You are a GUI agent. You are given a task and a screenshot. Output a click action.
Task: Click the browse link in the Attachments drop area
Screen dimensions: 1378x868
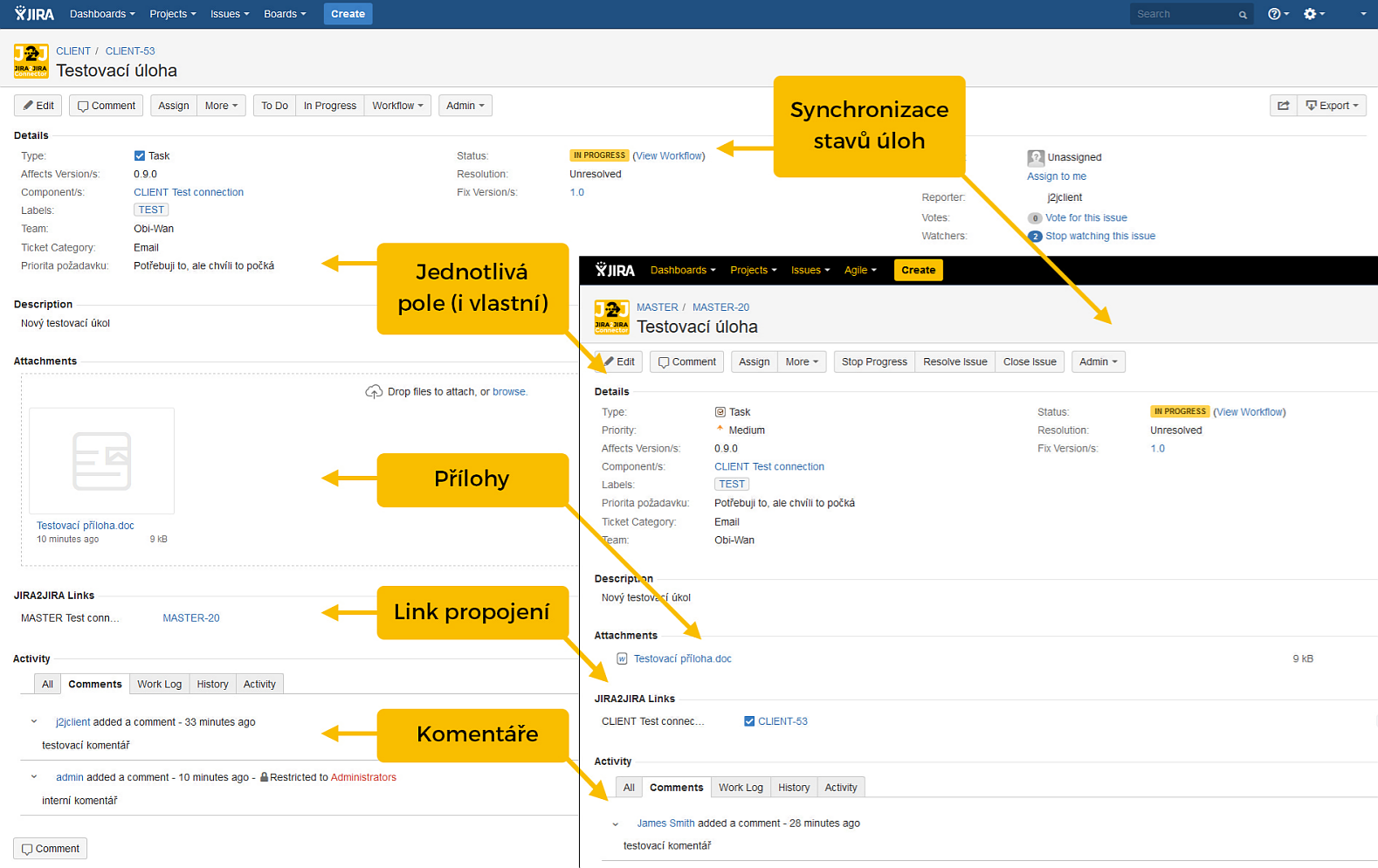(508, 392)
